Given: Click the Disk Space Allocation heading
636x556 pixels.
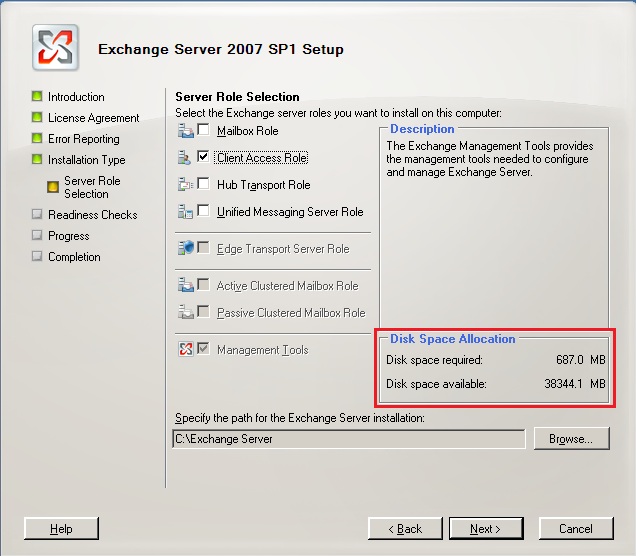Looking at the screenshot, I should 453,339.
